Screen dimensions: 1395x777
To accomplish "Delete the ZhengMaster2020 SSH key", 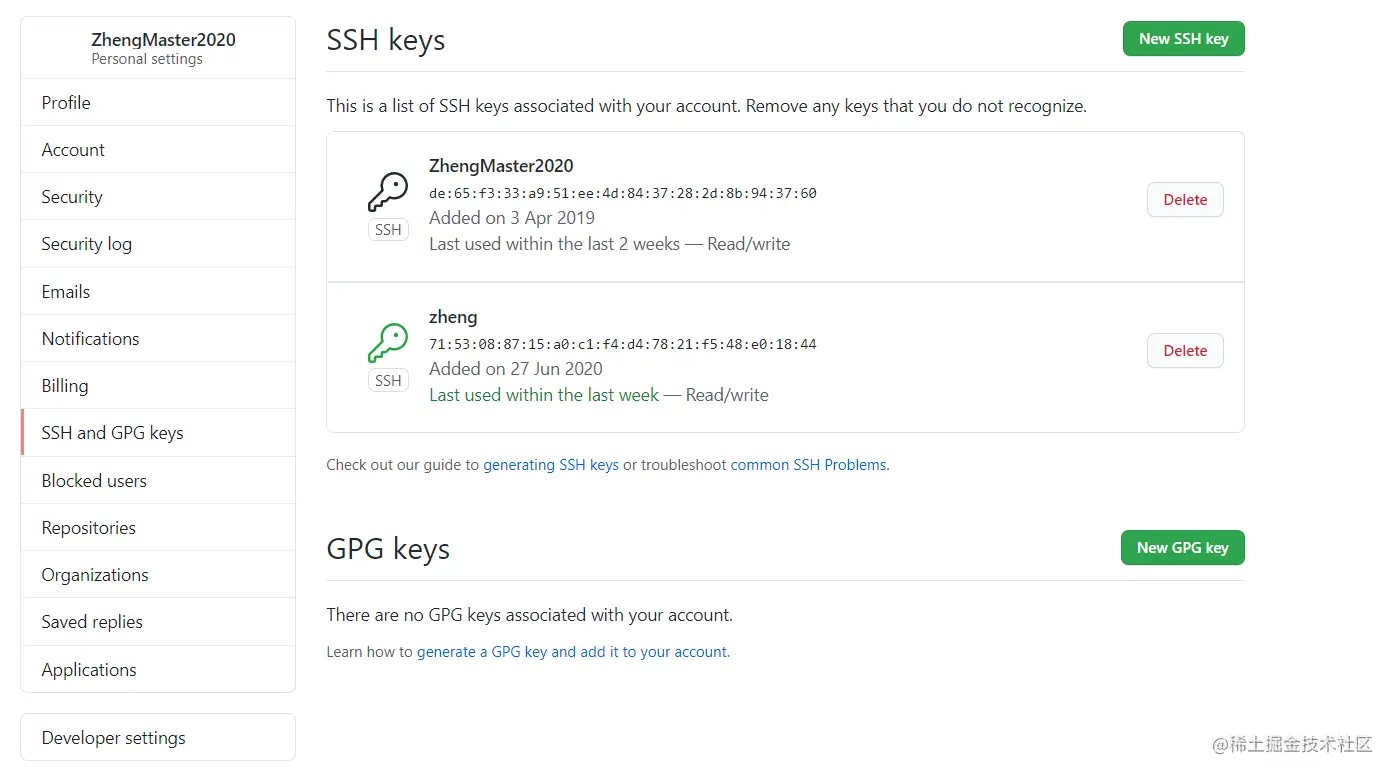I will point(1185,200).
